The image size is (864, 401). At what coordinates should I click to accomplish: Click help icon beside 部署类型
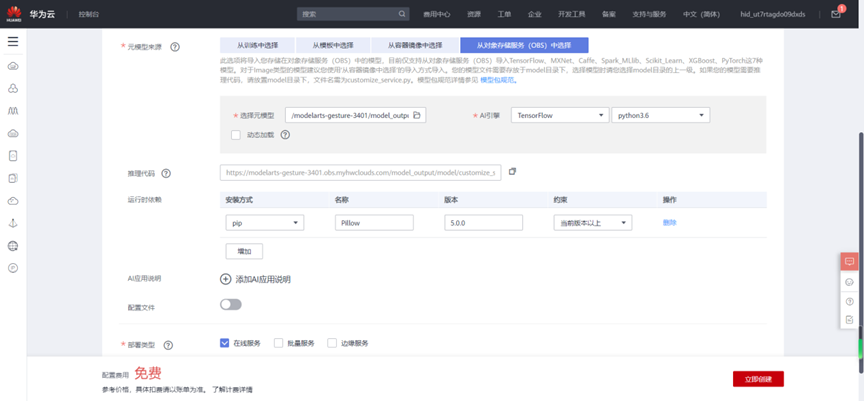tap(168, 345)
